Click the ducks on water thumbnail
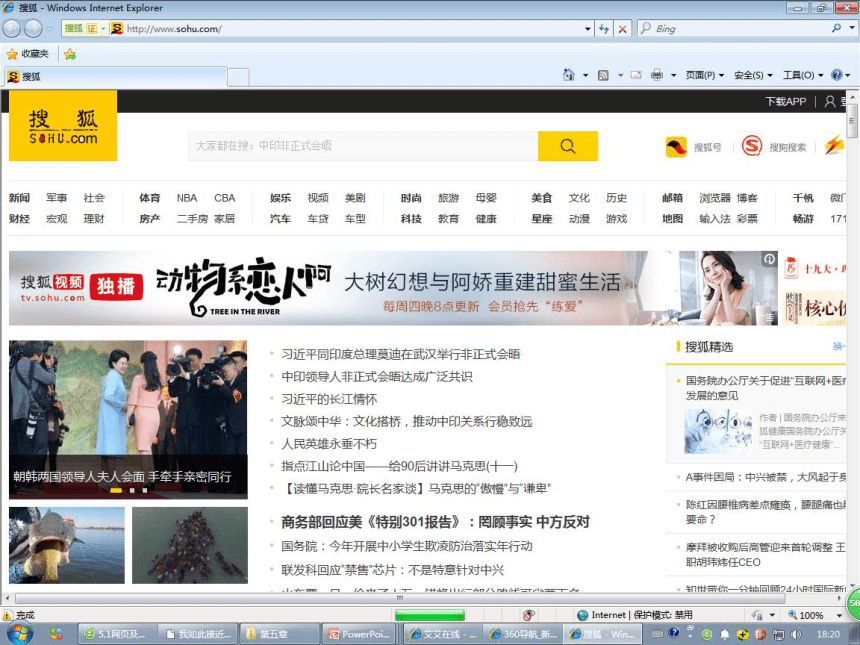 point(190,545)
